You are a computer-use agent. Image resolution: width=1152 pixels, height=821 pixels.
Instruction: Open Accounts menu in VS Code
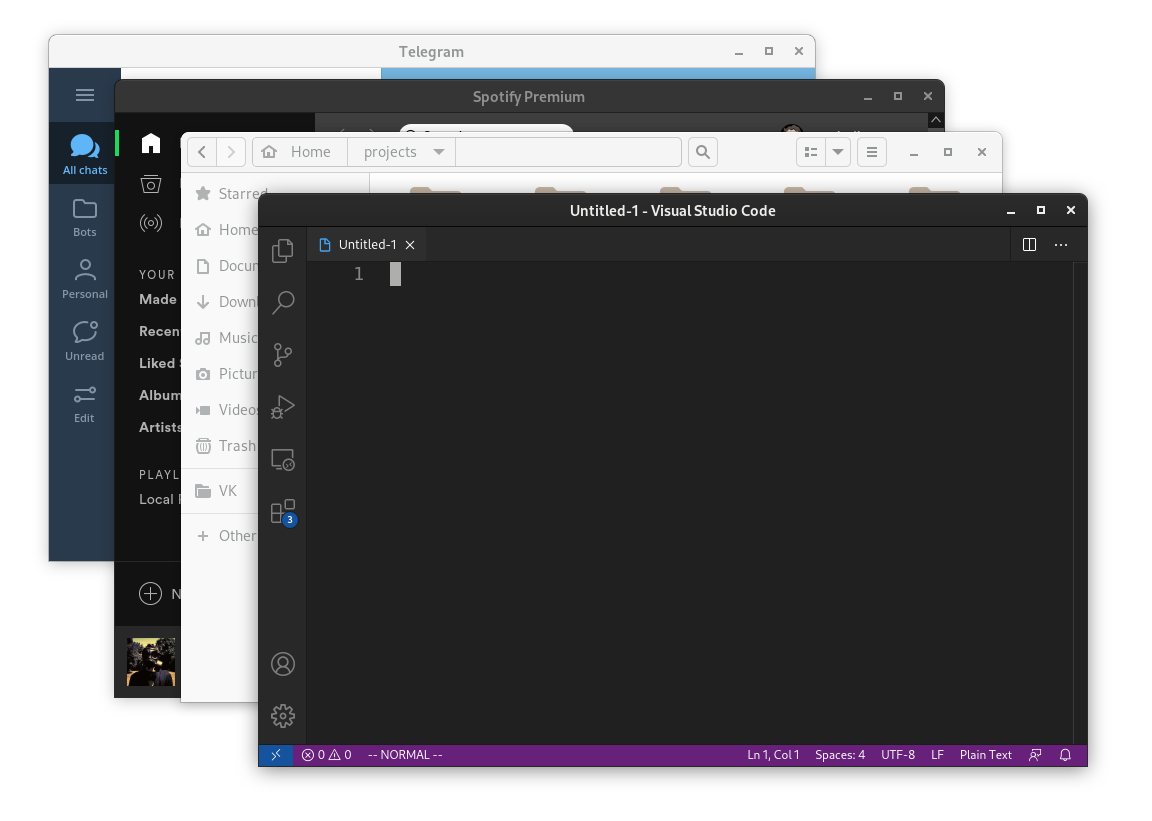click(283, 664)
